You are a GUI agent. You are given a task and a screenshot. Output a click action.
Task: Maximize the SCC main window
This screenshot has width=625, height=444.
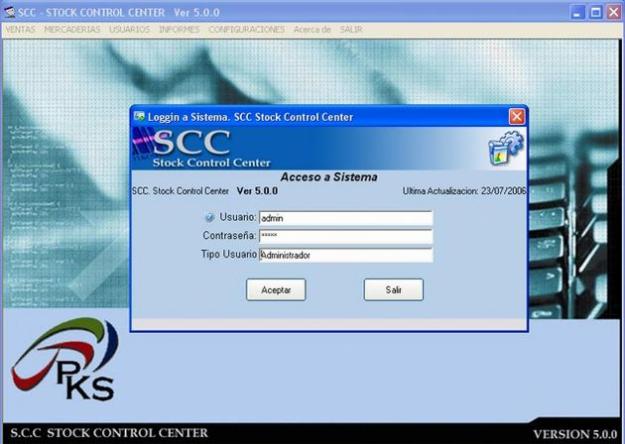[x=596, y=12]
